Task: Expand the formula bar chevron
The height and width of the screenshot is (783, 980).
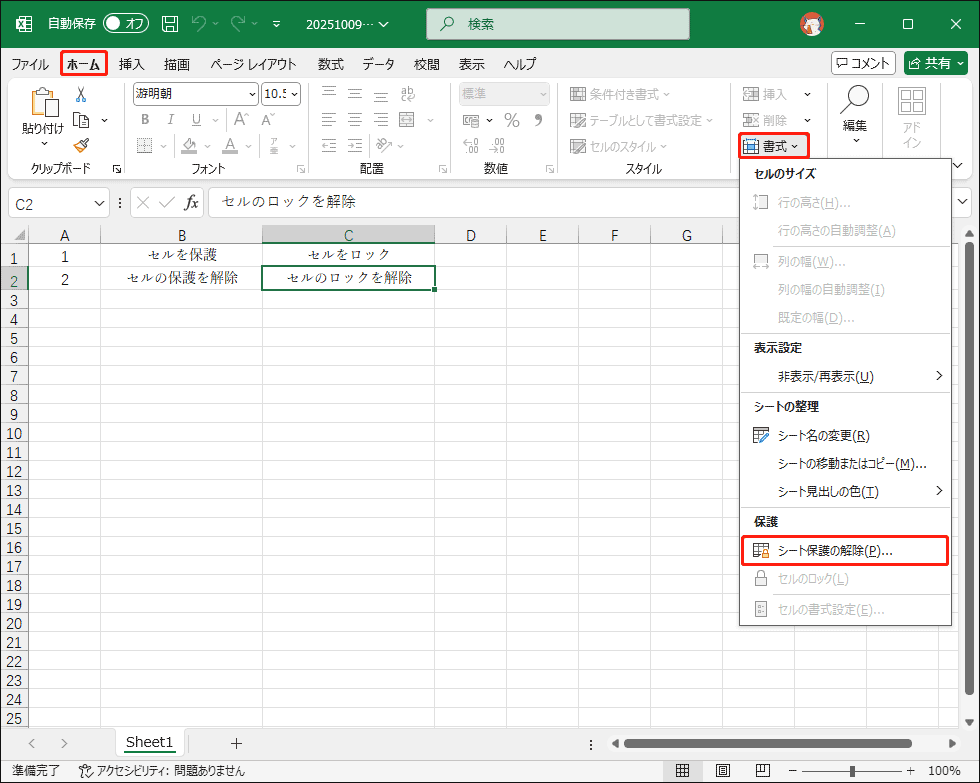Action: tap(962, 202)
